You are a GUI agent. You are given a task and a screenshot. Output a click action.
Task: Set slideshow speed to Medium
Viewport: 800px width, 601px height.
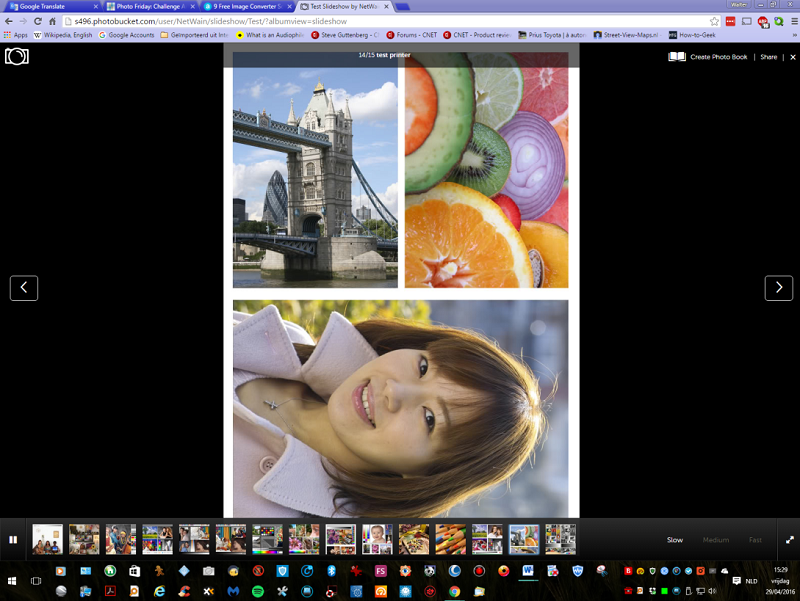click(715, 540)
